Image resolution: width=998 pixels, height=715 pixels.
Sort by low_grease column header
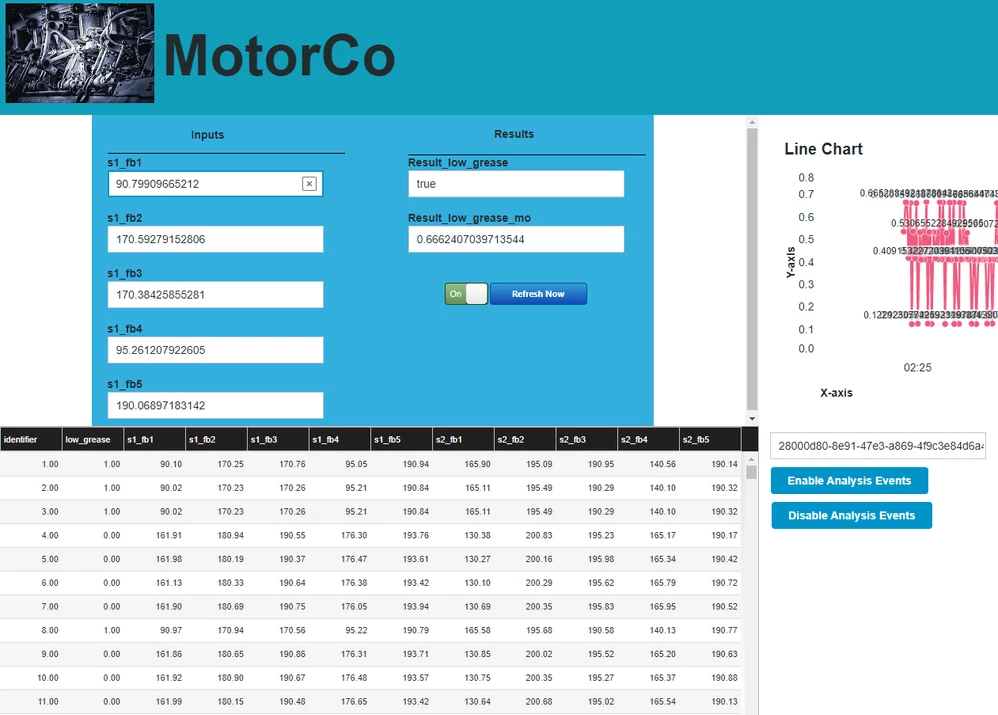click(x=92, y=439)
